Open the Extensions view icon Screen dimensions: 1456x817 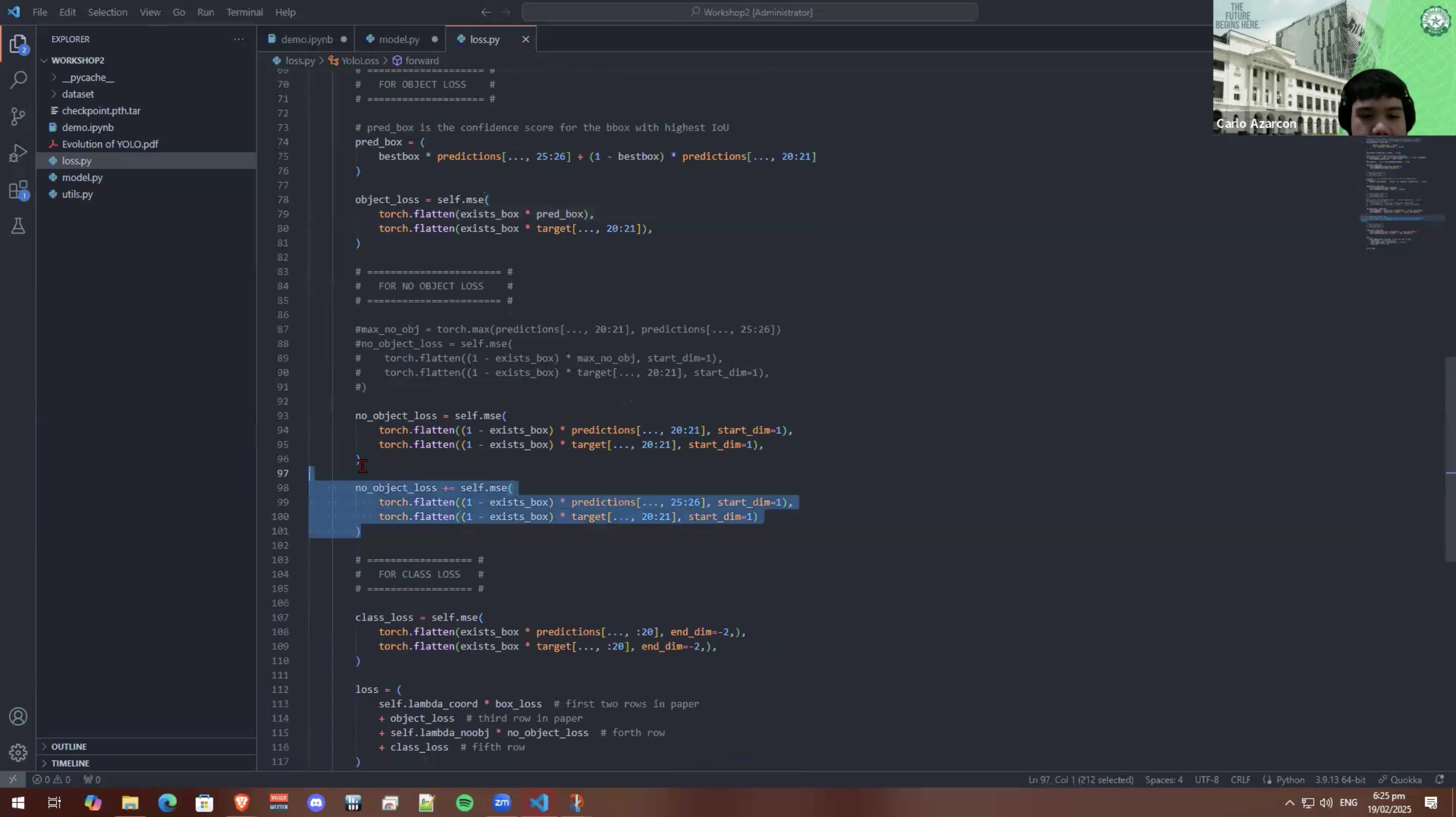tap(18, 190)
